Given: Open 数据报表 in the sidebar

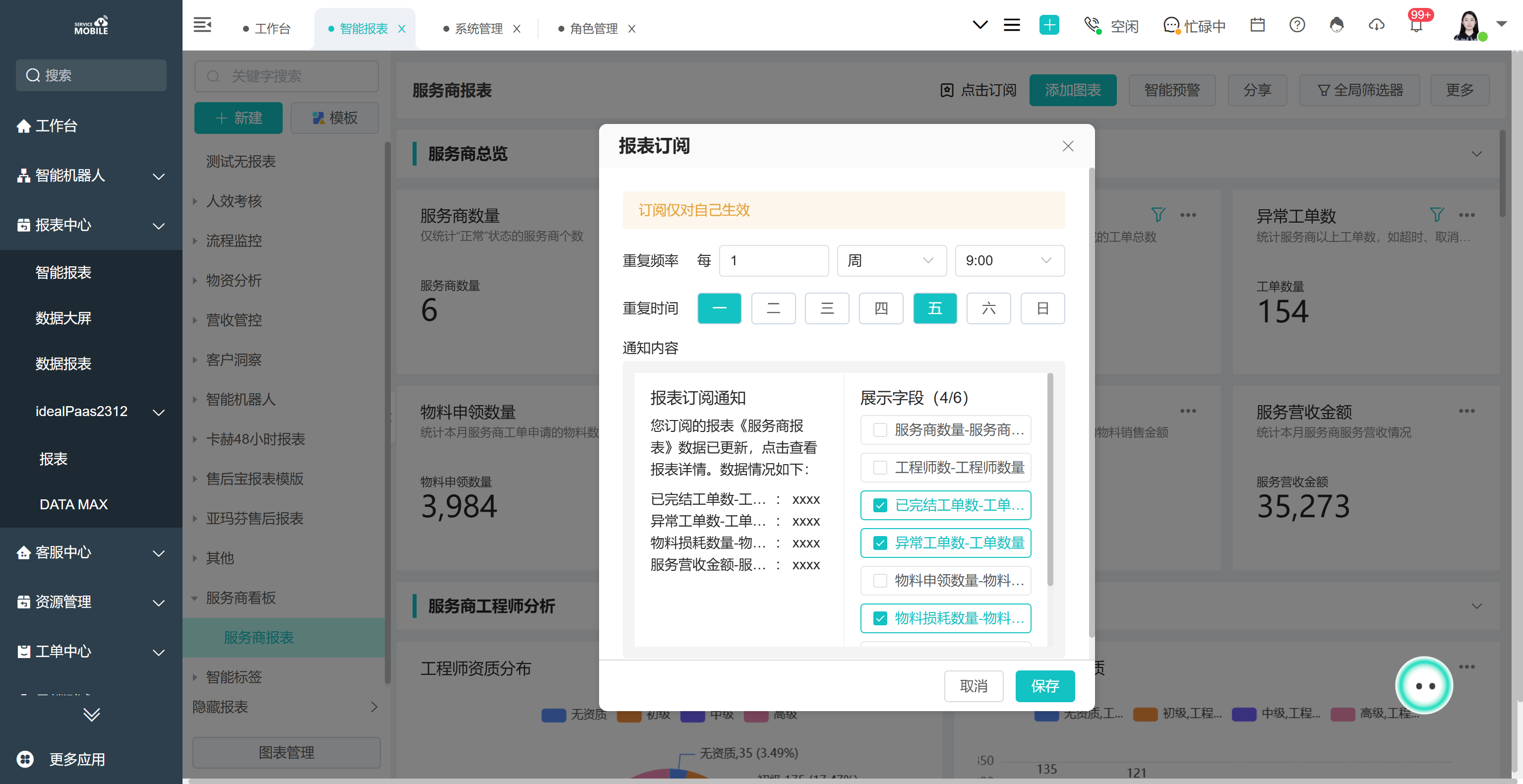Looking at the screenshot, I should (x=63, y=363).
